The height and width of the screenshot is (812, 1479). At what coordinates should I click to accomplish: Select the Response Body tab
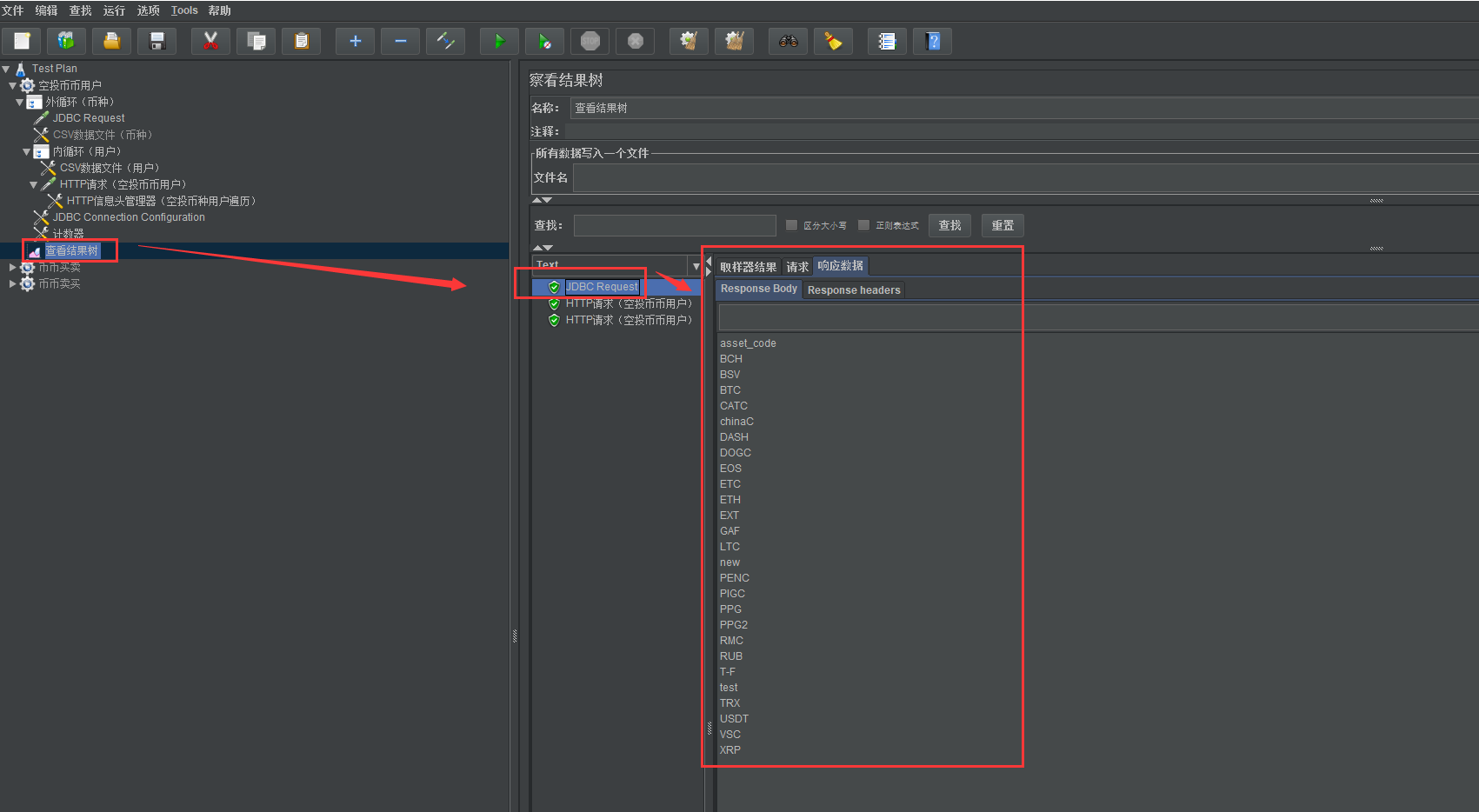(758, 289)
